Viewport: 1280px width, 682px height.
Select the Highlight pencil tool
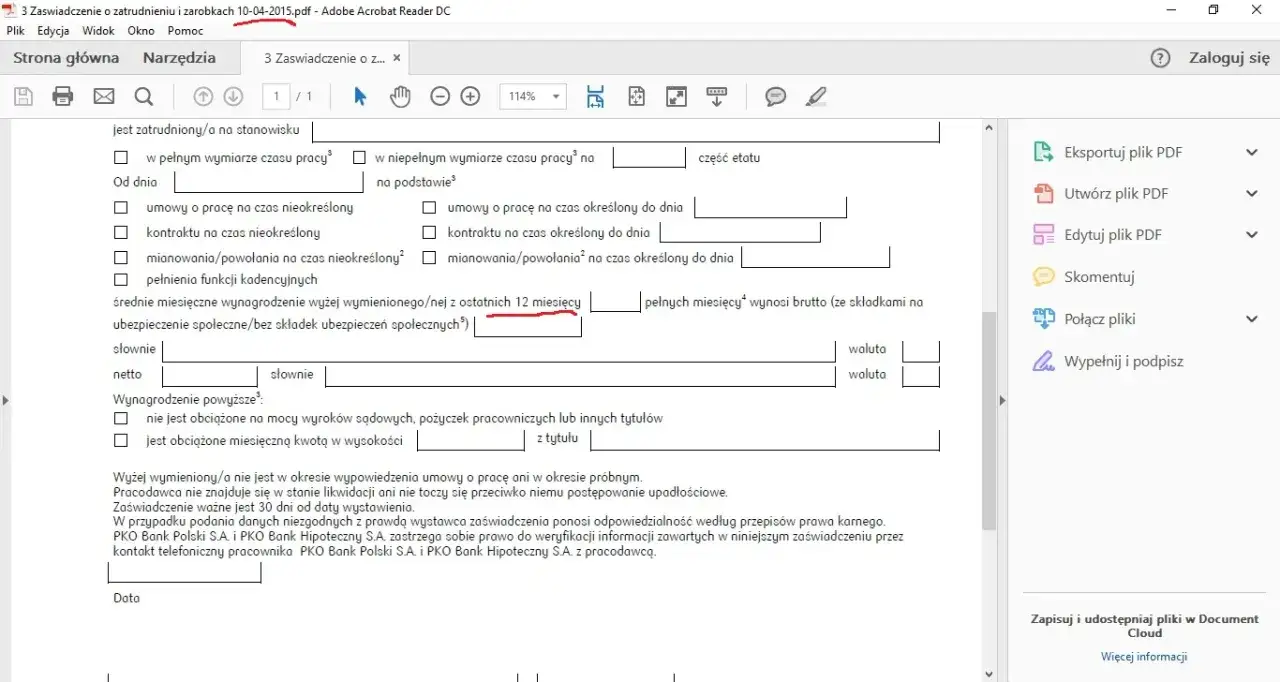point(816,96)
